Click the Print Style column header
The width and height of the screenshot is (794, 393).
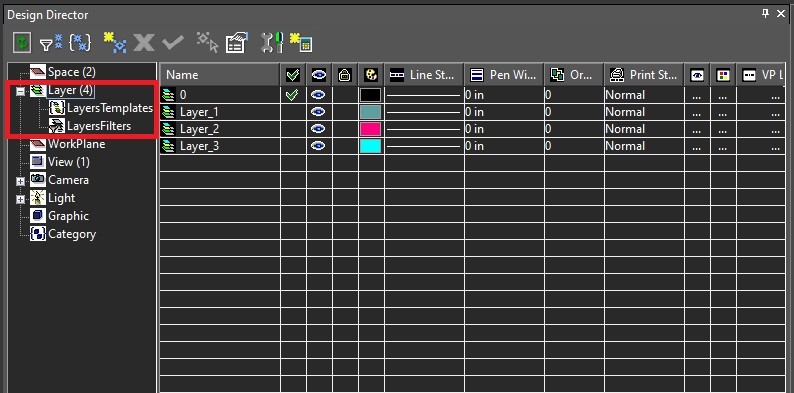pyautogui.click(x=644, y=75)
